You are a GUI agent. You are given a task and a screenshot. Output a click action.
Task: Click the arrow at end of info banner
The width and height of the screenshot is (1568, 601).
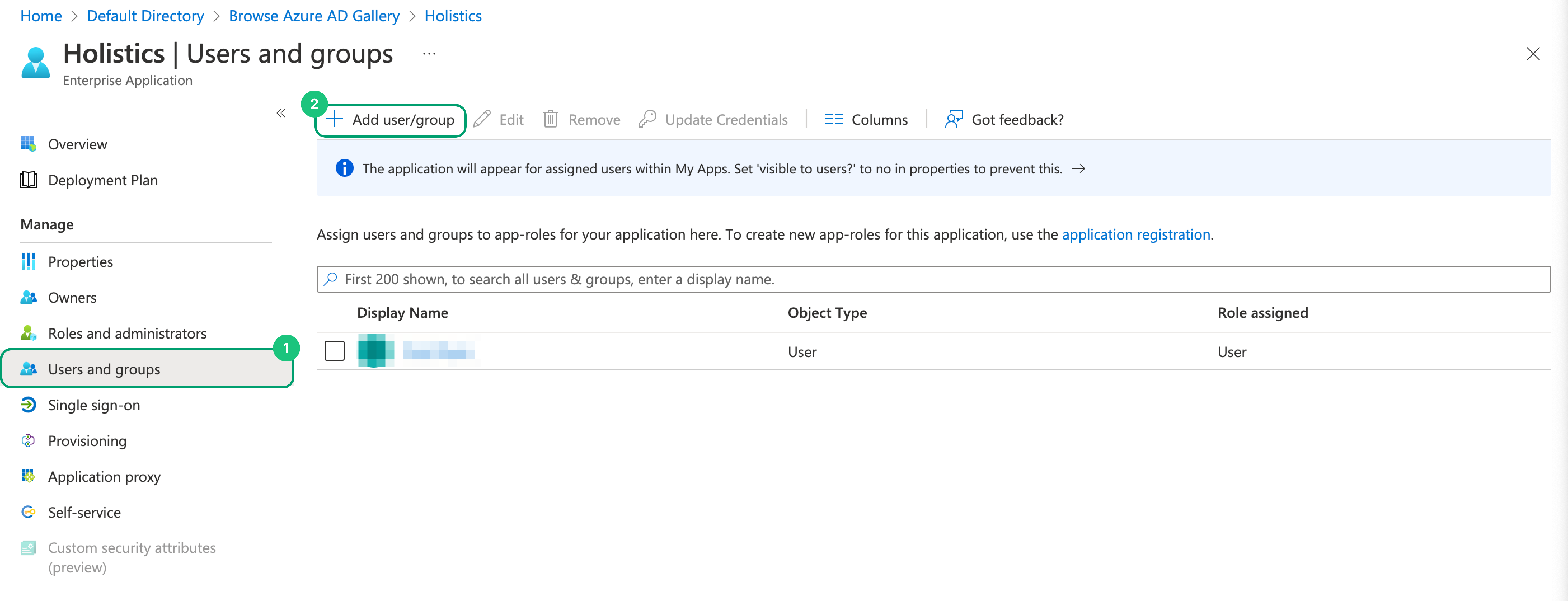(x=1078, y=169)
